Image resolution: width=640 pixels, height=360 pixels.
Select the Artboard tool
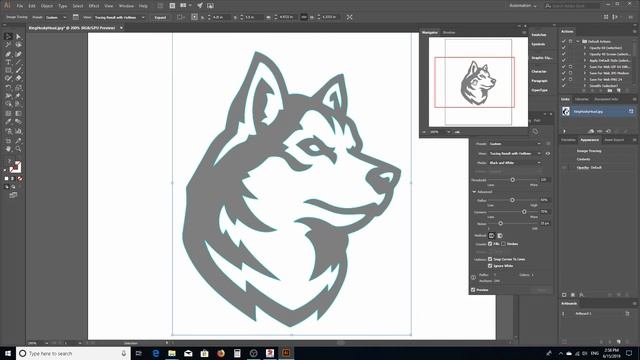click(x=8, y=141)
